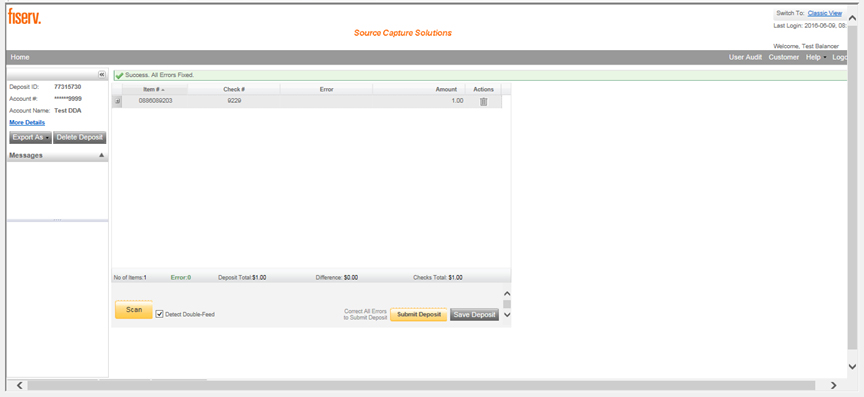Collapse the left deposit panel
The image size is (864, 397).
point(102,74)
